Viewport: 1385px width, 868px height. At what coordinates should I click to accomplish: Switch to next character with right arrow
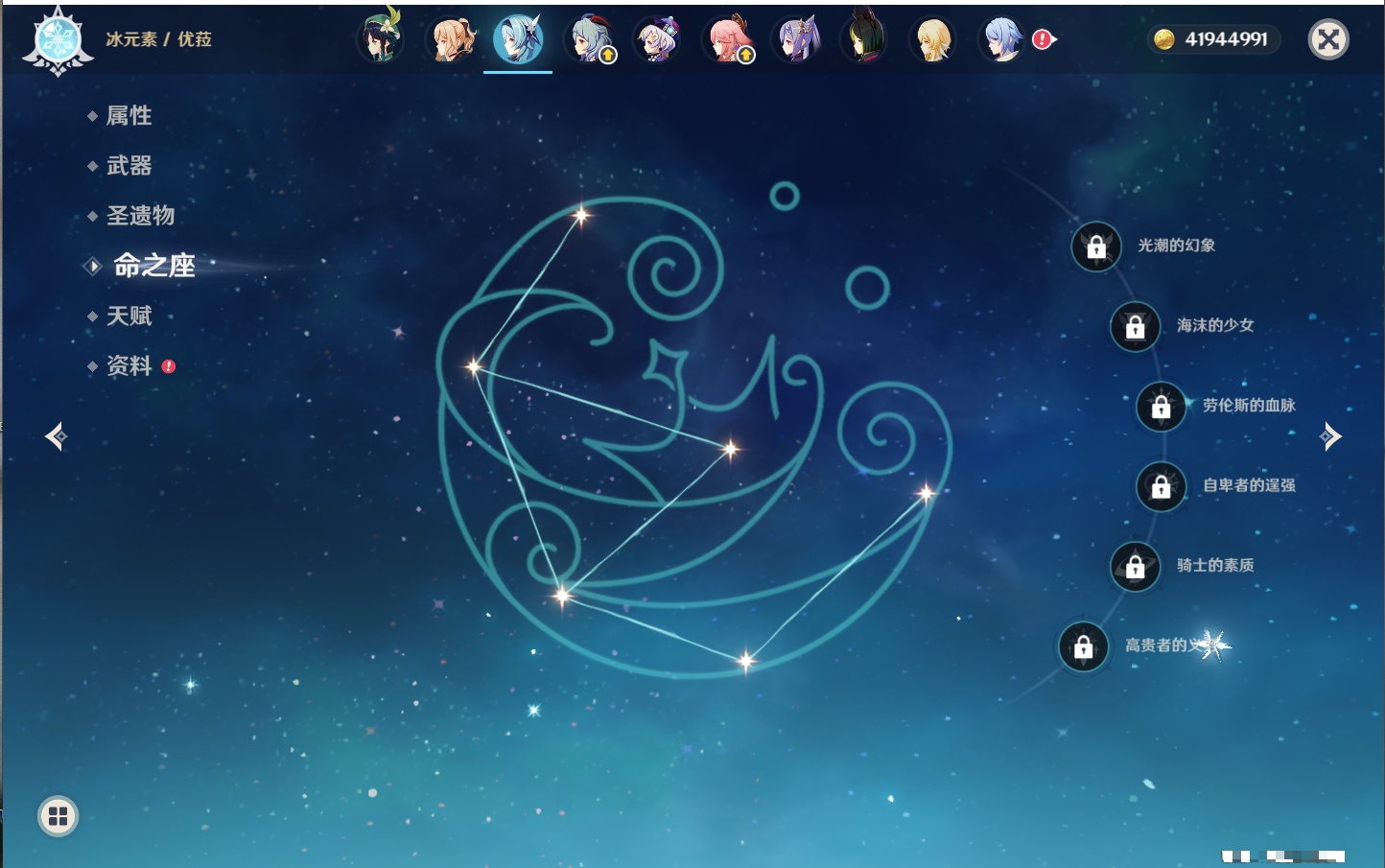coord(1330,436)
